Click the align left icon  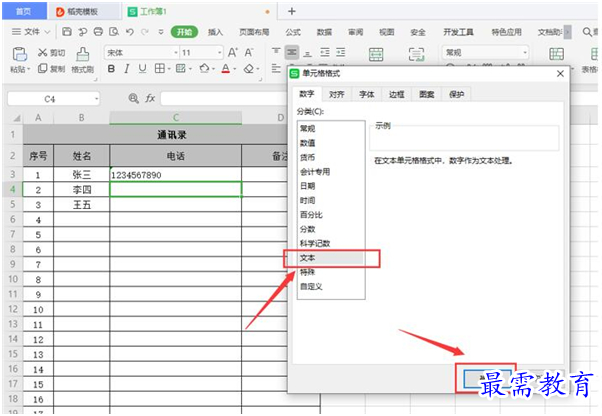pyautogui.click(x=276, y=69)
